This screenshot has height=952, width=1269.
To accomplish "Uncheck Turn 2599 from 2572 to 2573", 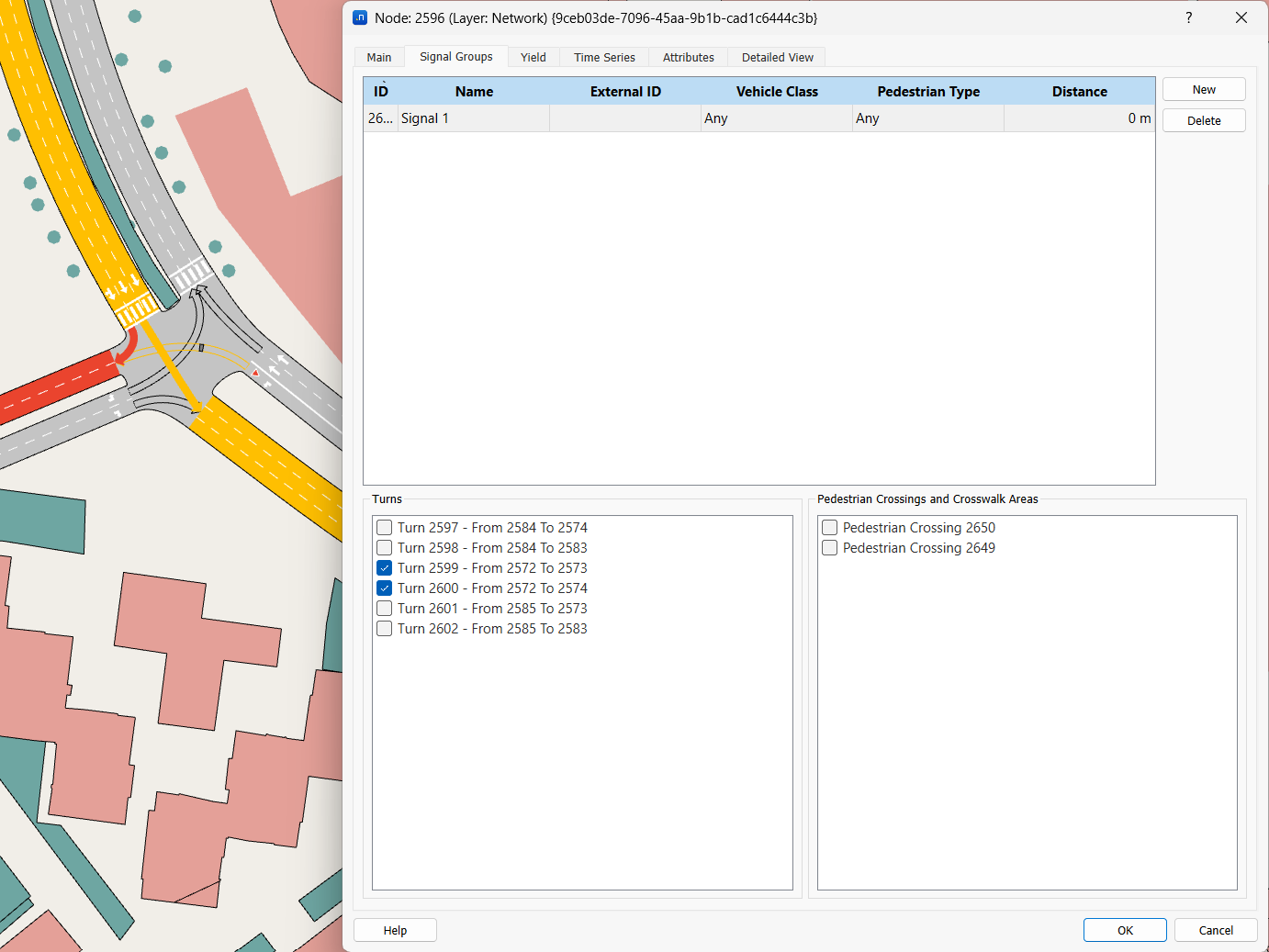I will 385,568.
